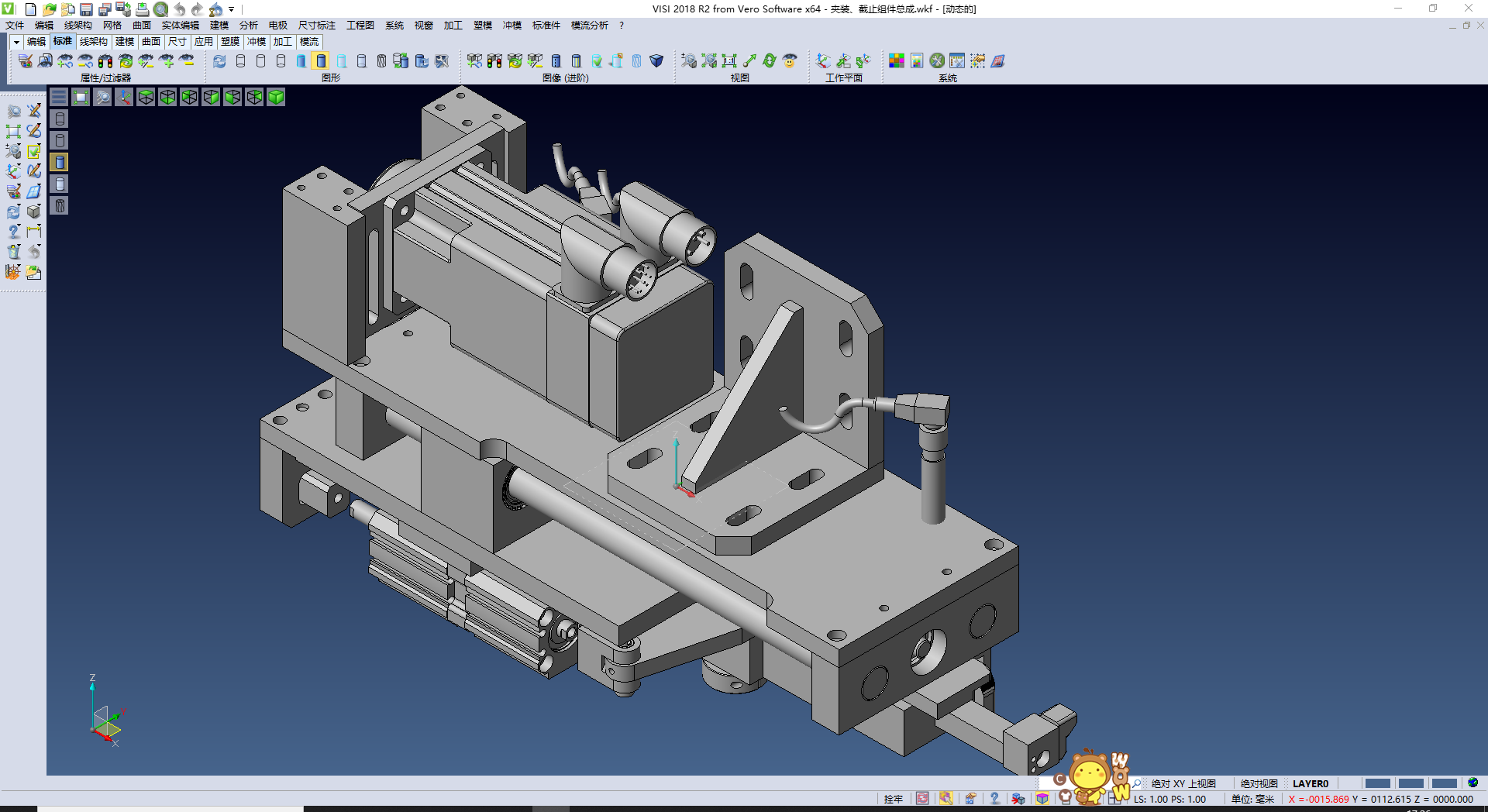Click the 绝对 XY 上视图 status field
Screen dimensions: 1488x812
pyautogui.click(x=1183, y=783)
